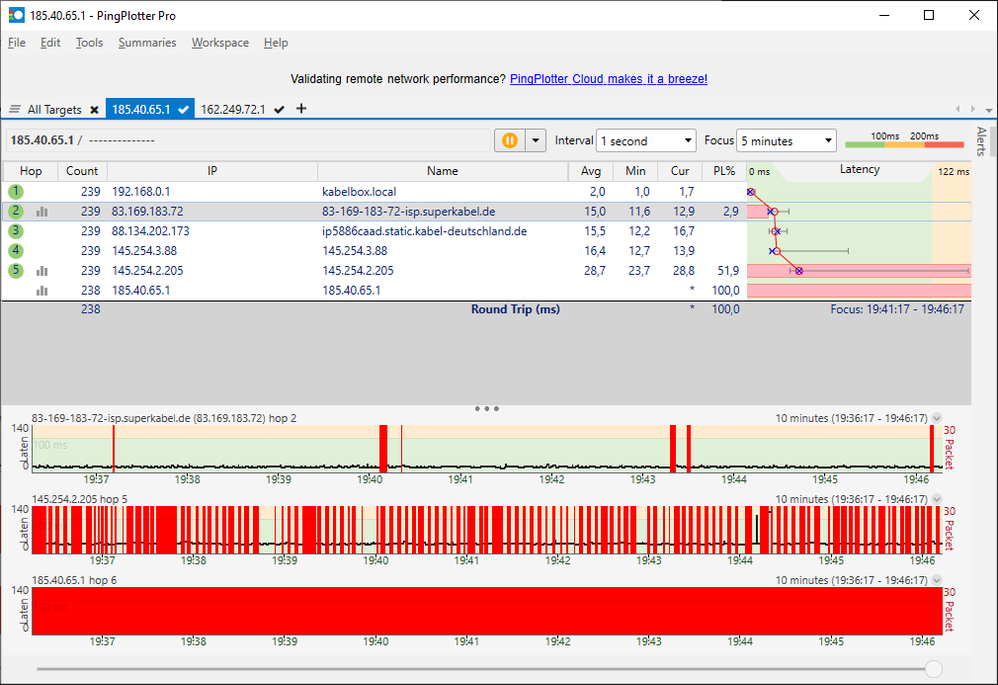Image resolution: width=998 pixels, height=685 pixels.
Task: Click hop 4 green circle icon
Action: 16,250
